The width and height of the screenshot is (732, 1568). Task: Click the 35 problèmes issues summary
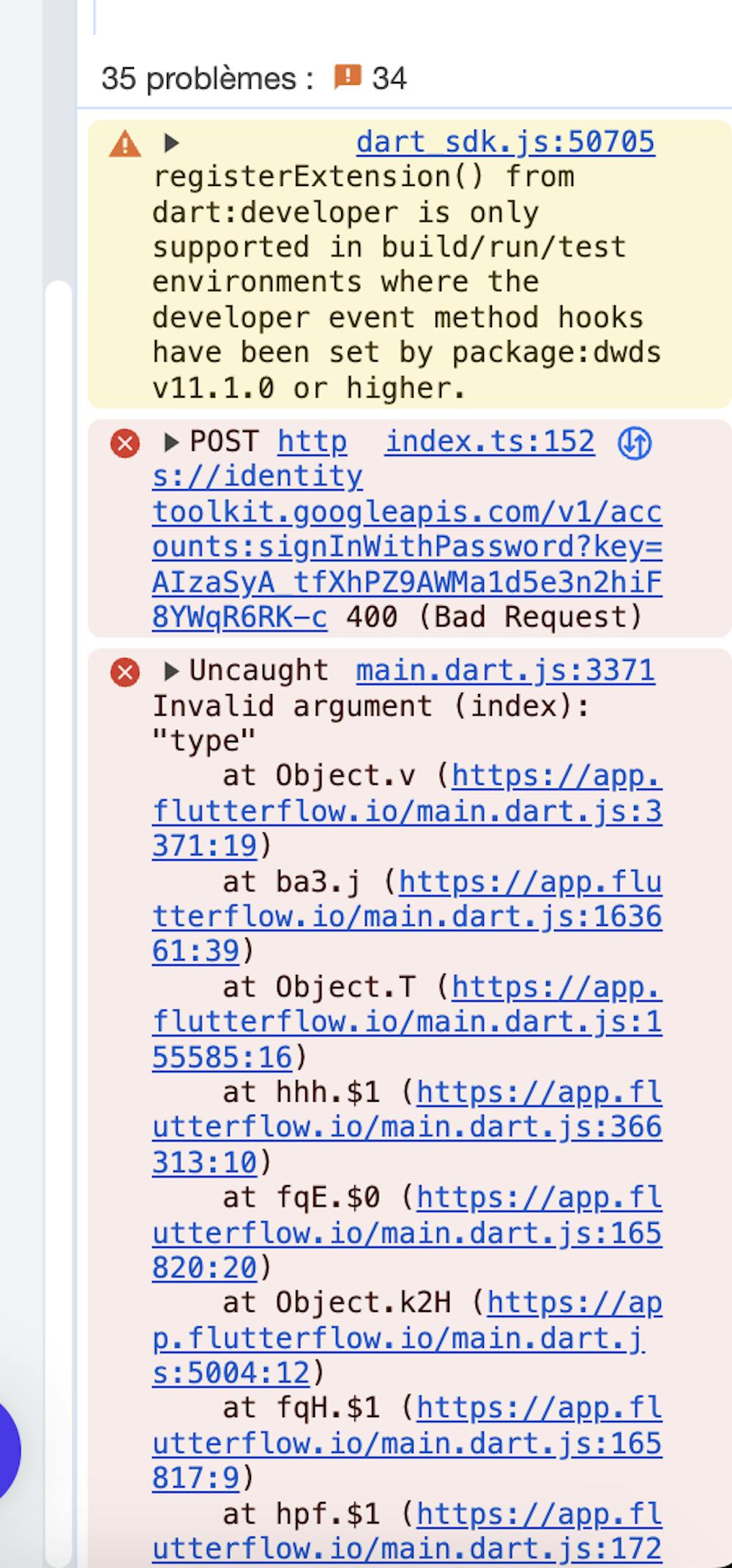(x=253, y=78)
